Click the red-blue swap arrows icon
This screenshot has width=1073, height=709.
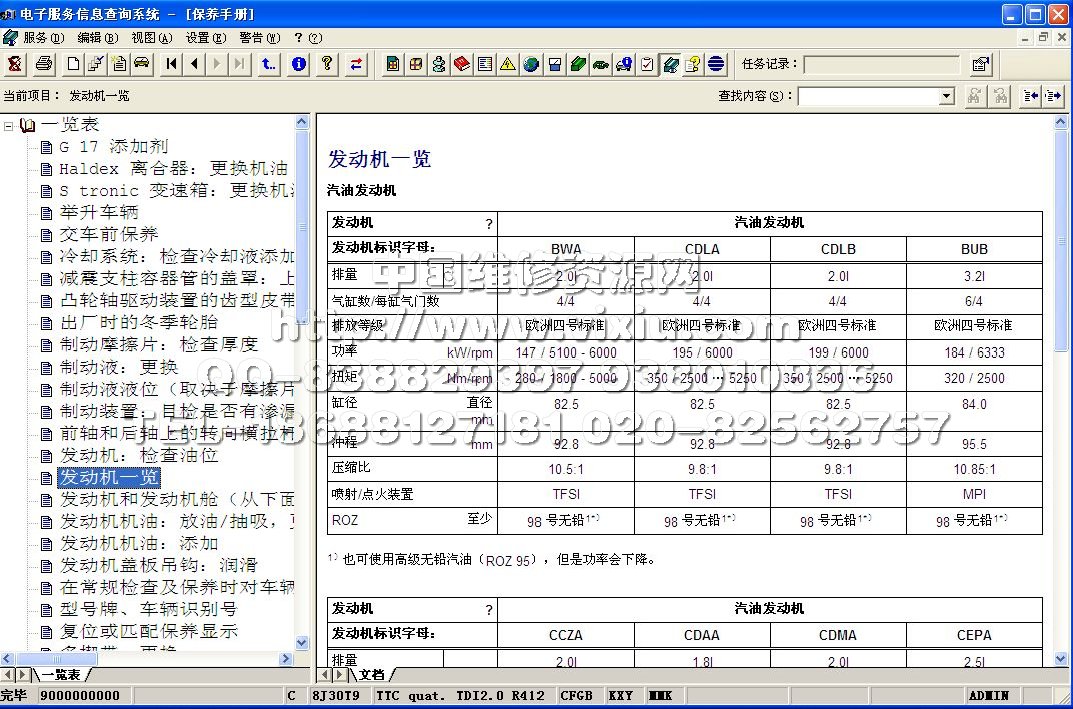pyautogui.click(x=356, y=64)
